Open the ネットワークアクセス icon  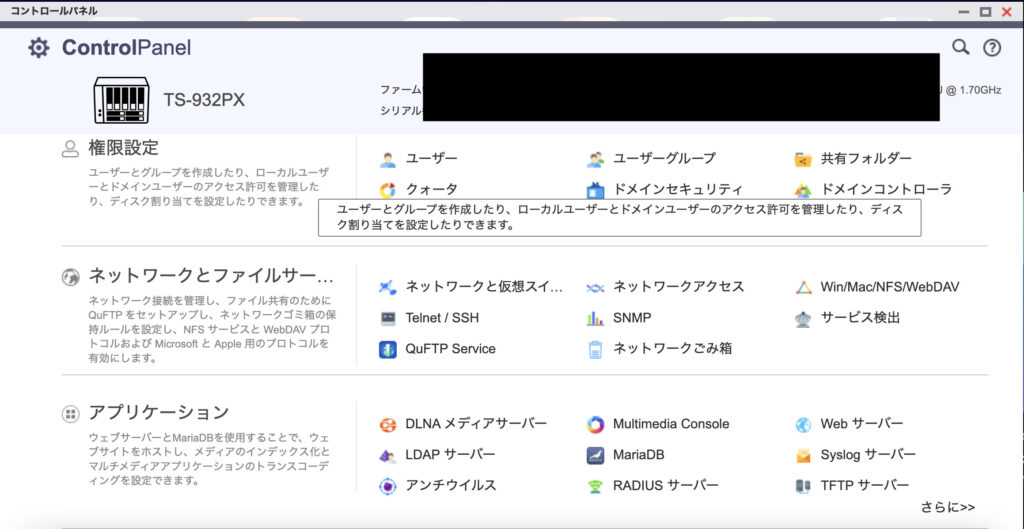[595, 287]
